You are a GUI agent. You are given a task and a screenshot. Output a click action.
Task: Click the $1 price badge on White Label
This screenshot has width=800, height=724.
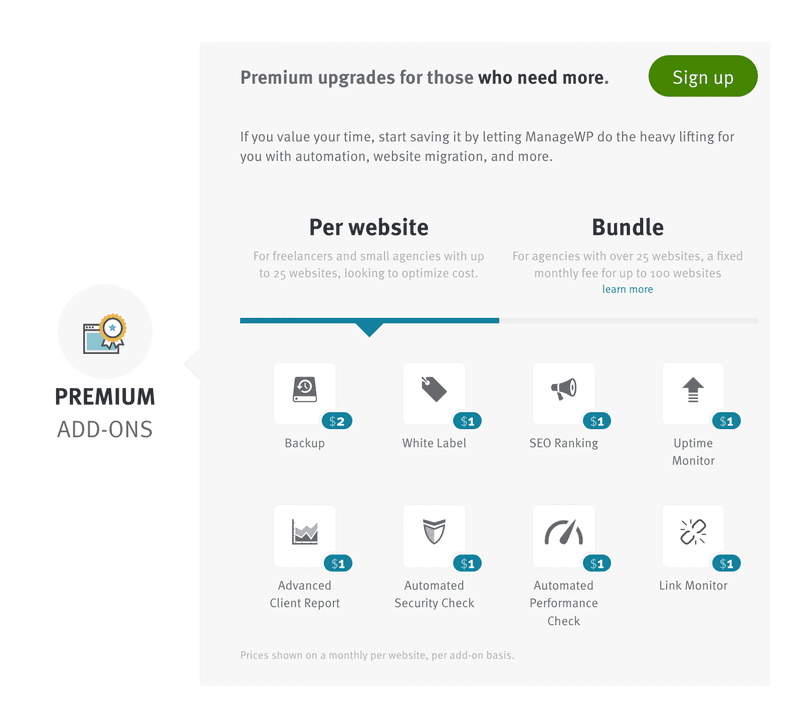click(x=467, y=421)
